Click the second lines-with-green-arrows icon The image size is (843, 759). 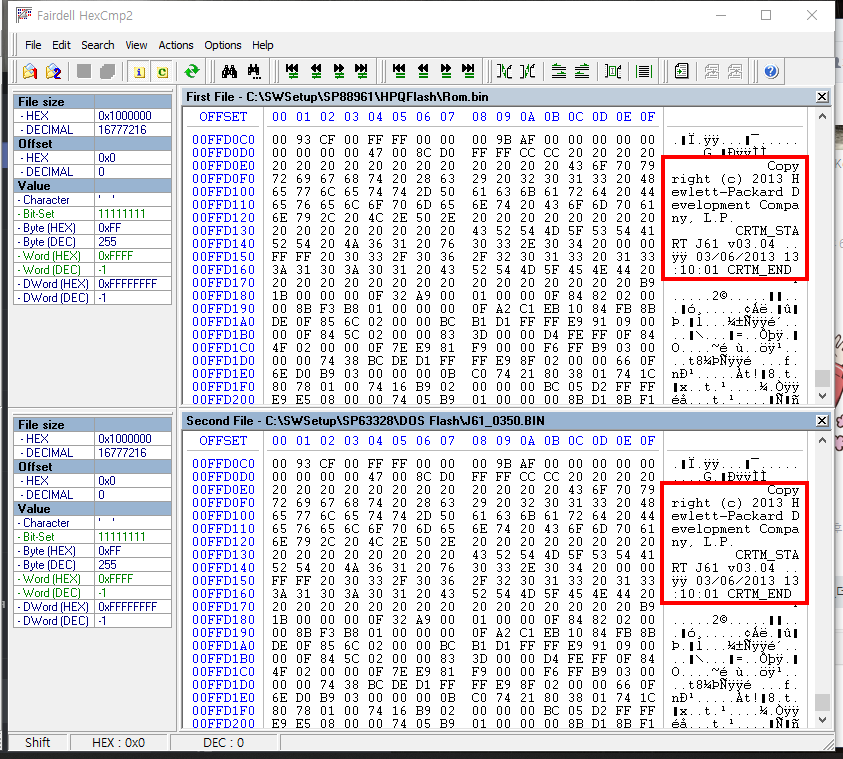[582, 71]
